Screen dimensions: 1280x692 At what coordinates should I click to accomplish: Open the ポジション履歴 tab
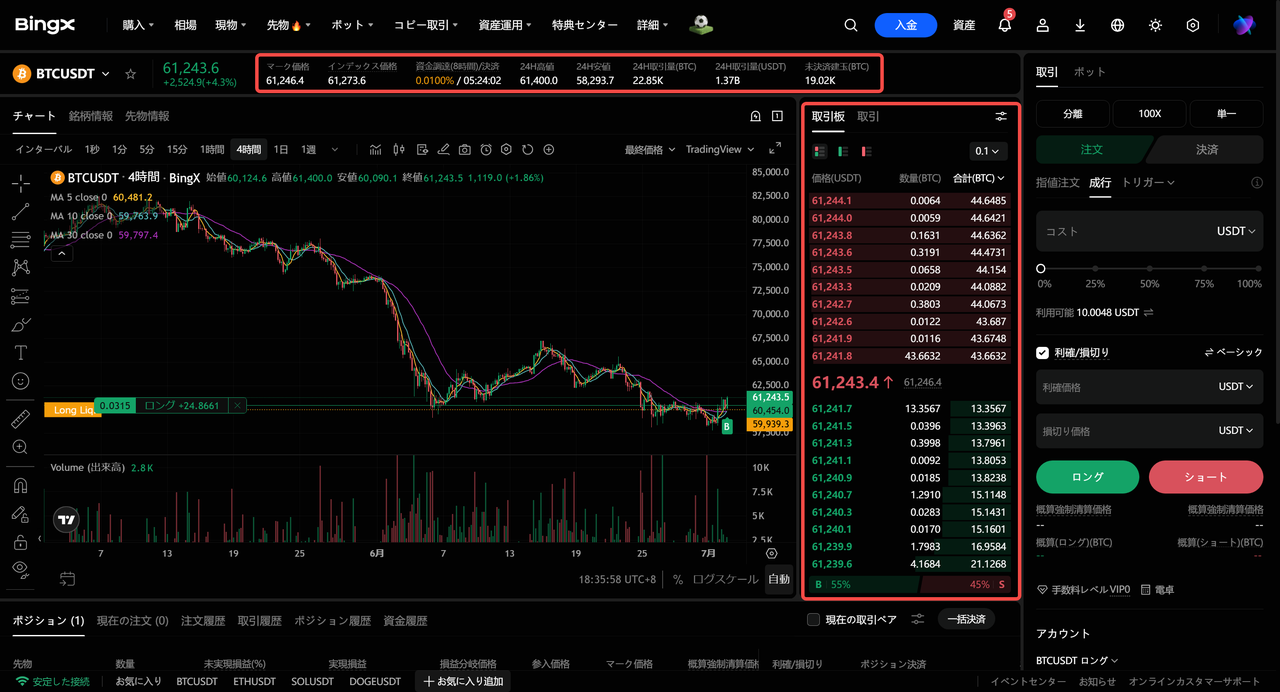pos(333,620)
